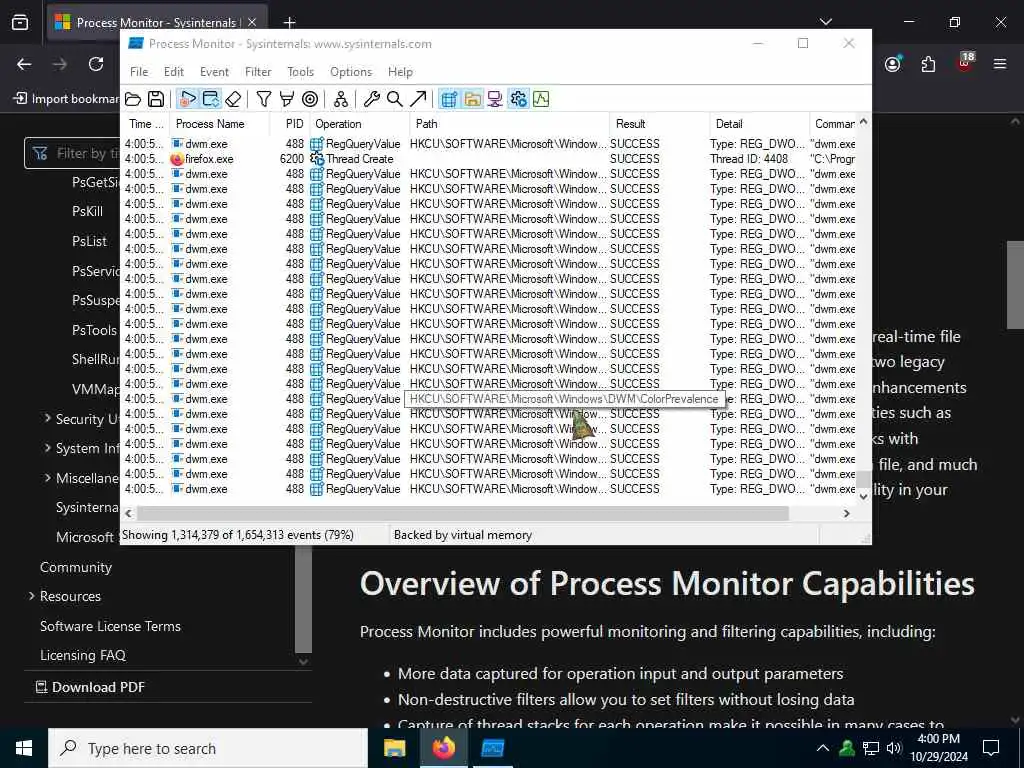
Task: Open a new Firefox tab with plus
Action: pos(289,22)
